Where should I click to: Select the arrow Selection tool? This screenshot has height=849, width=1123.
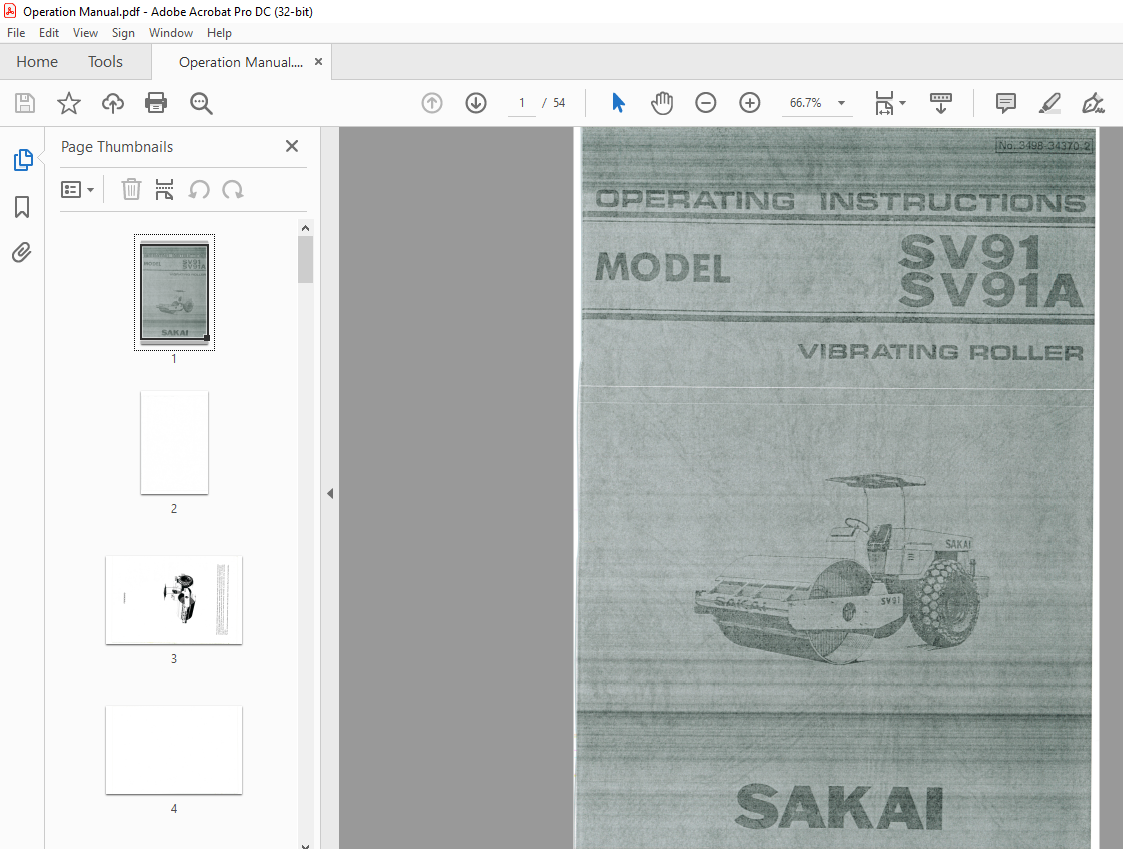coord(619,103)
